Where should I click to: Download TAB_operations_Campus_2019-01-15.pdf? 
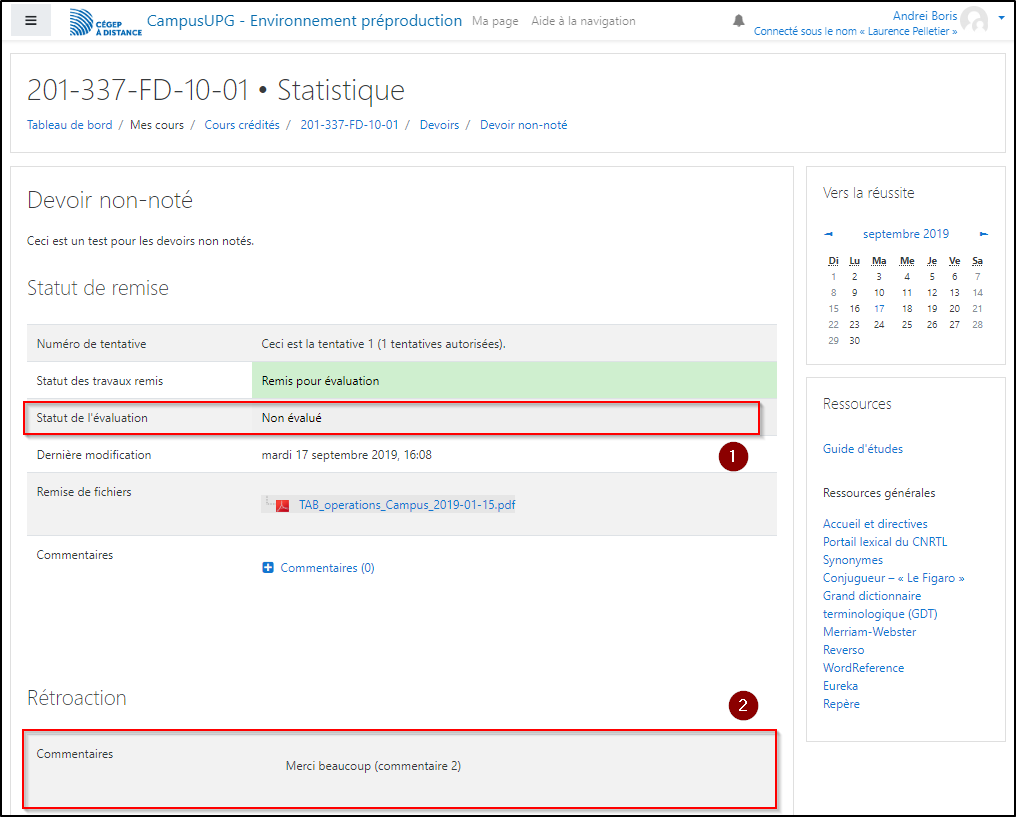pos(407,505)
